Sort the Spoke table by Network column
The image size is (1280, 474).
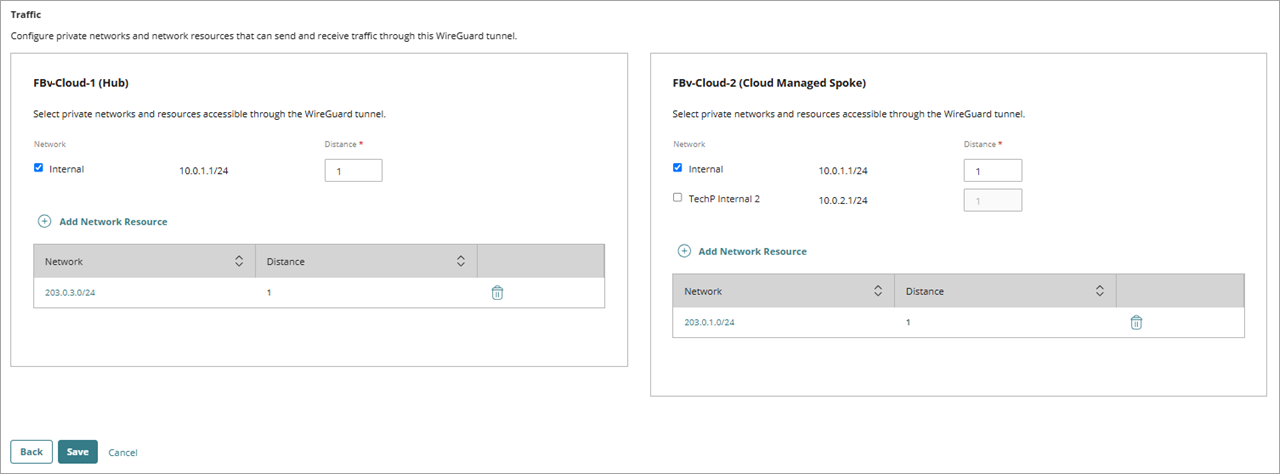(x=878, y=291)
